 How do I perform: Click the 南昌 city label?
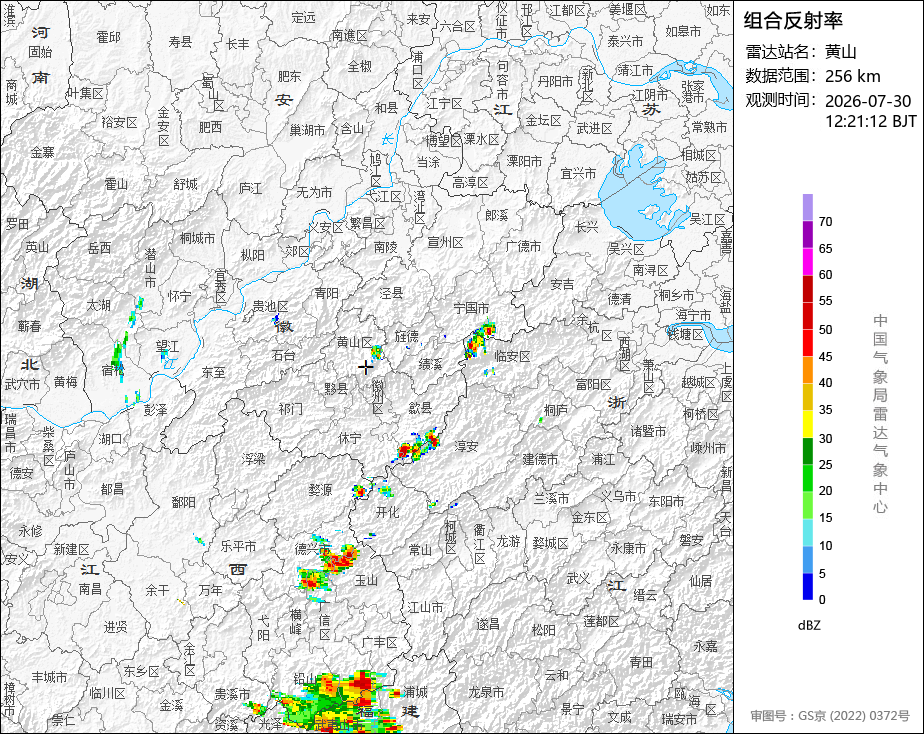[90, 588]
